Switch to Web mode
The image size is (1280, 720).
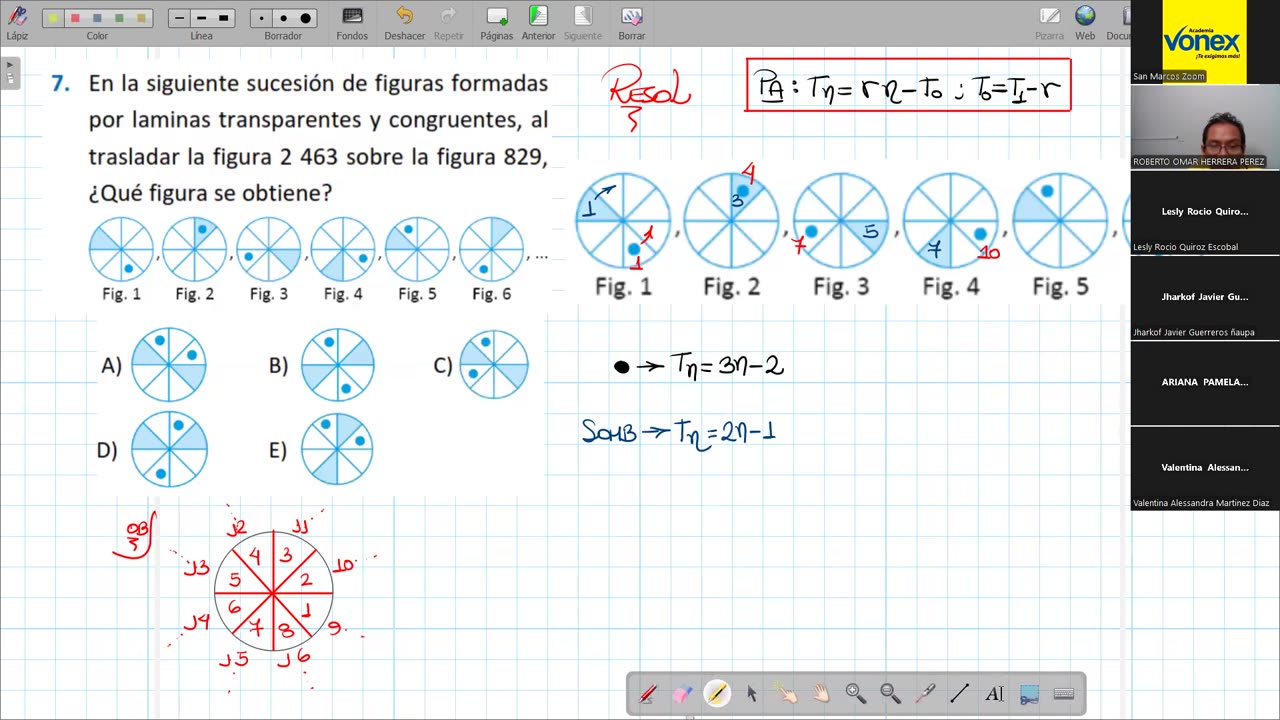point(1085,22)
